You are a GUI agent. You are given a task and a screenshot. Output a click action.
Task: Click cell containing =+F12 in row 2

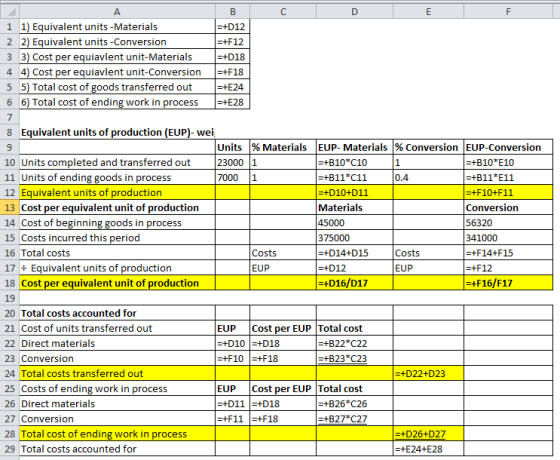(x=232, y=42)
